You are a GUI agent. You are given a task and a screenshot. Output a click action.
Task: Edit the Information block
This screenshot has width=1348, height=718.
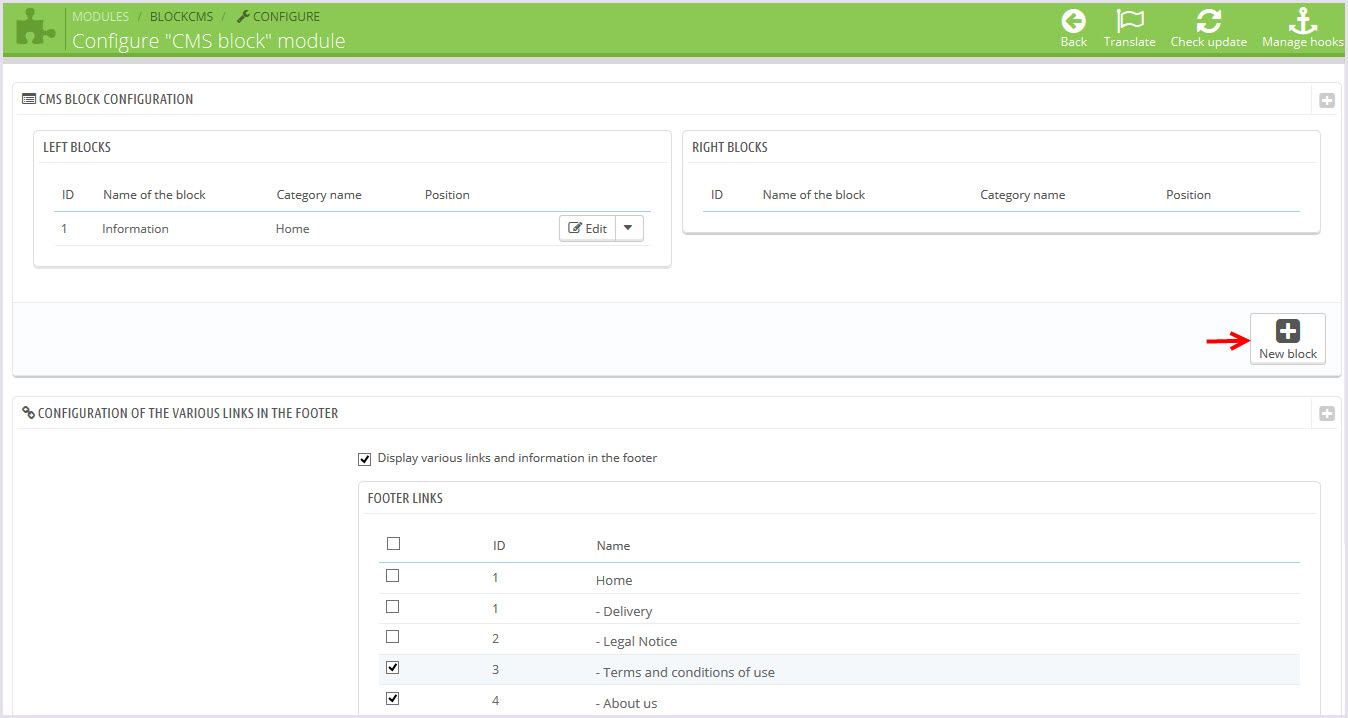point(588,228)
